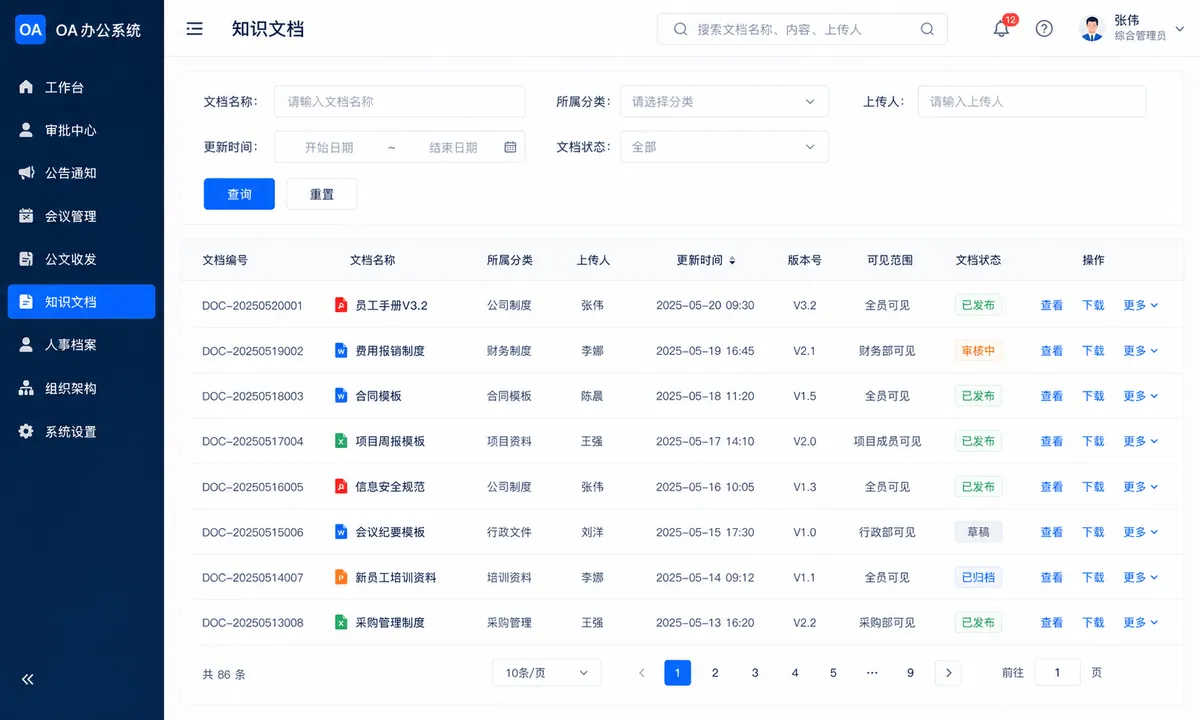Click document number DOC-20250517004

tap(253, 441)
